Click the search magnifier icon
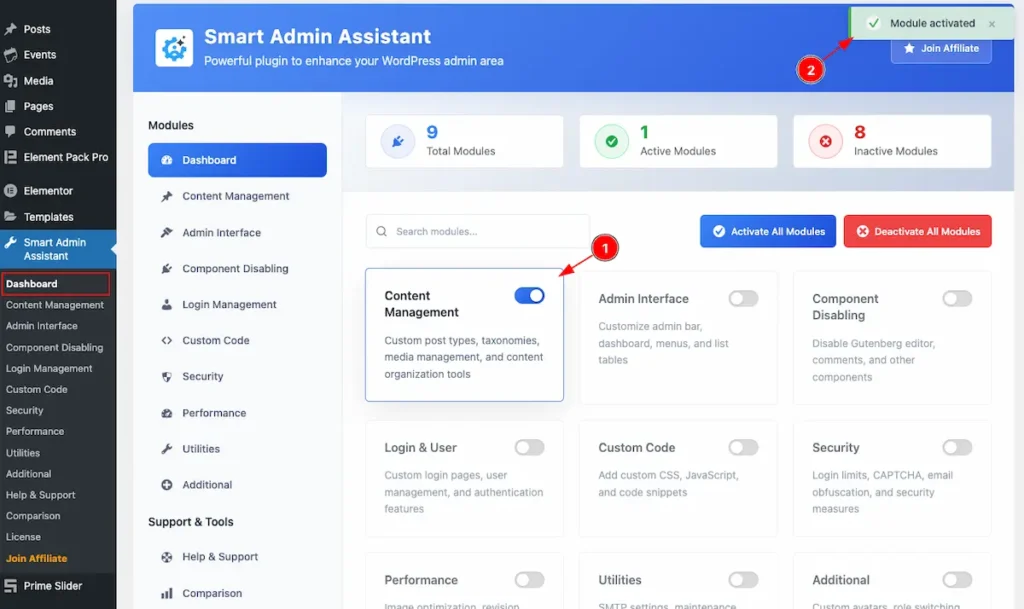Screen dimensions: 1024x609 click(x=381, y=232)
